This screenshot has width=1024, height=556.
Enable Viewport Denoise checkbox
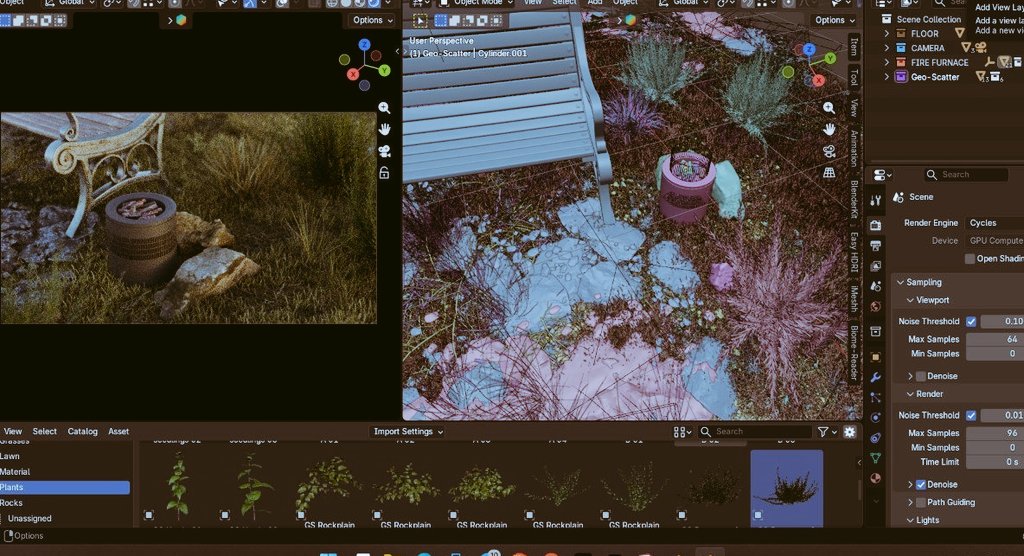(921, 376)
